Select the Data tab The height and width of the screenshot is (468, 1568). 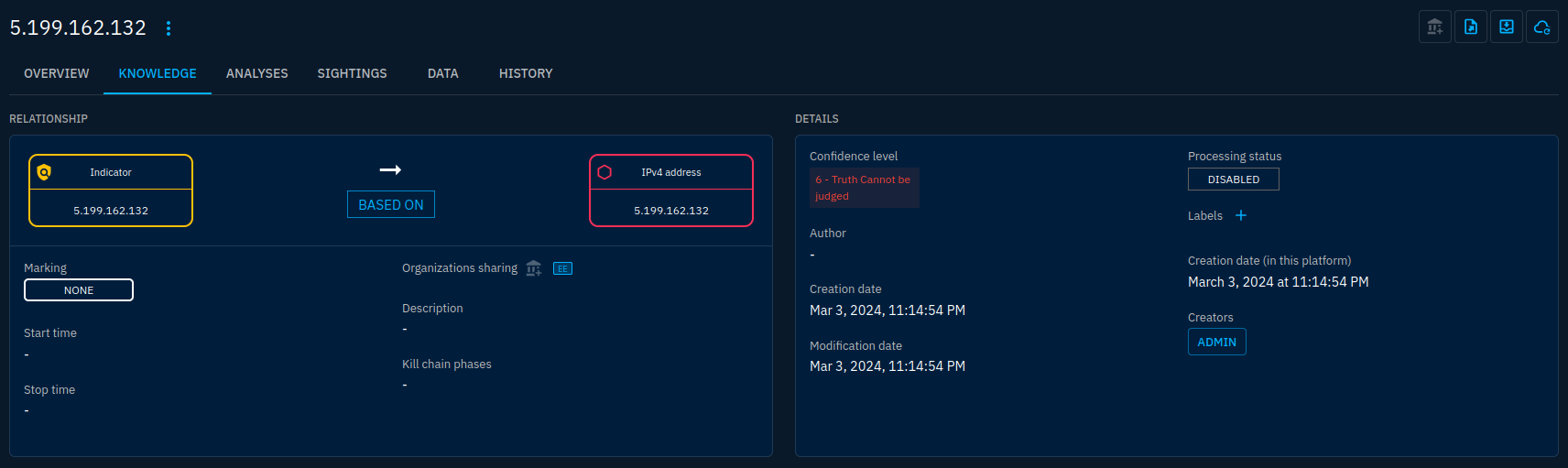442,73
